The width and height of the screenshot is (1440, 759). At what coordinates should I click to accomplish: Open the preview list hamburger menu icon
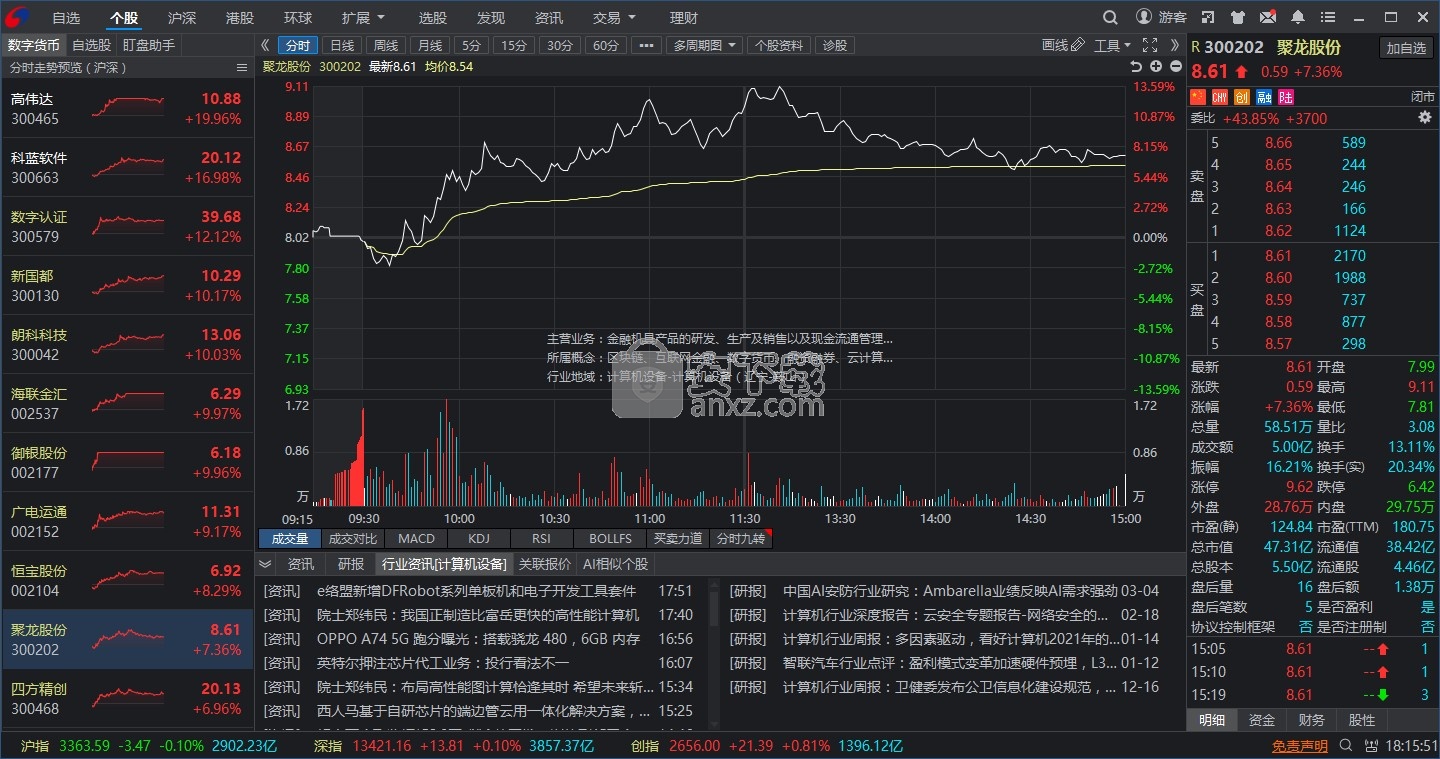(241, 67)
